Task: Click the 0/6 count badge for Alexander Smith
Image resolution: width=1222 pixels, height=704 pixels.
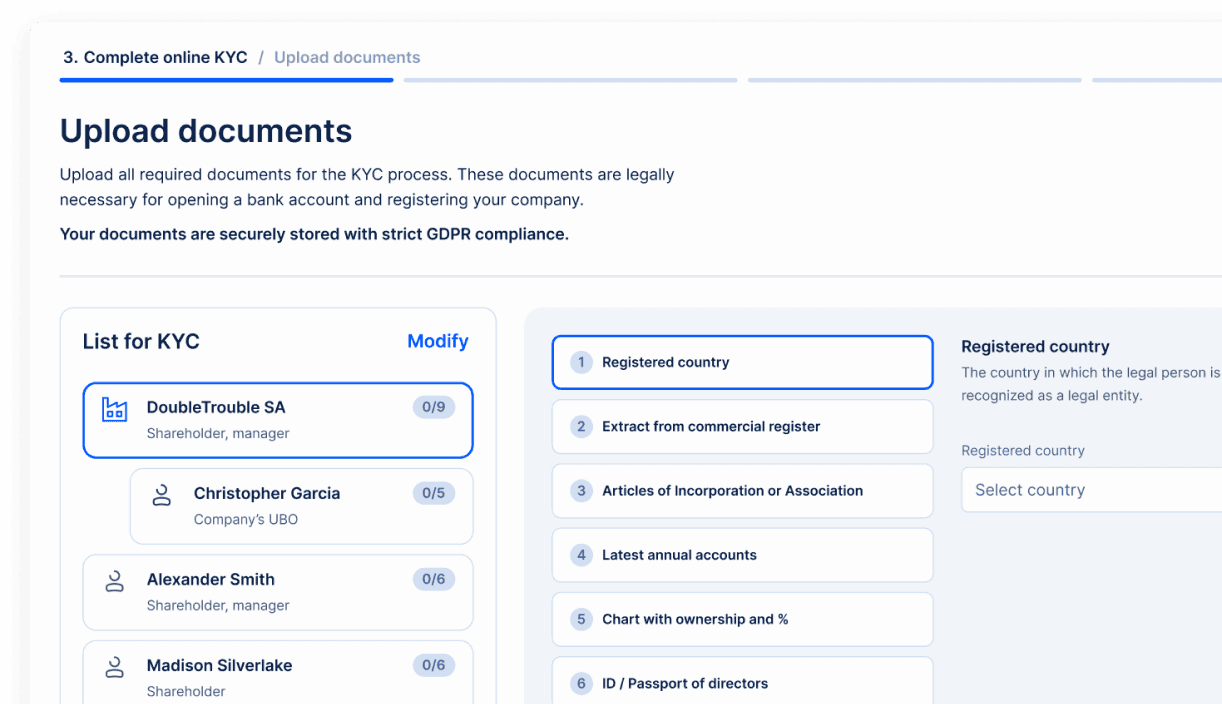Action: tap(434, 579)
